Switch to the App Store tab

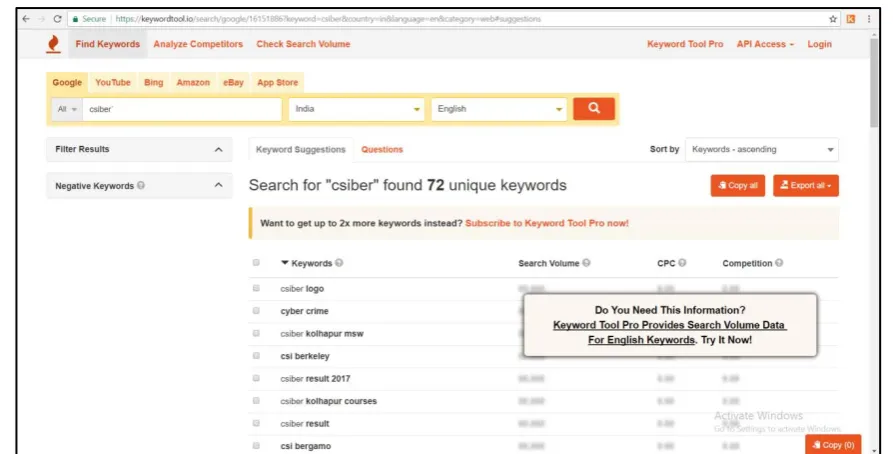pyautogui.click(x=277, y=82)
